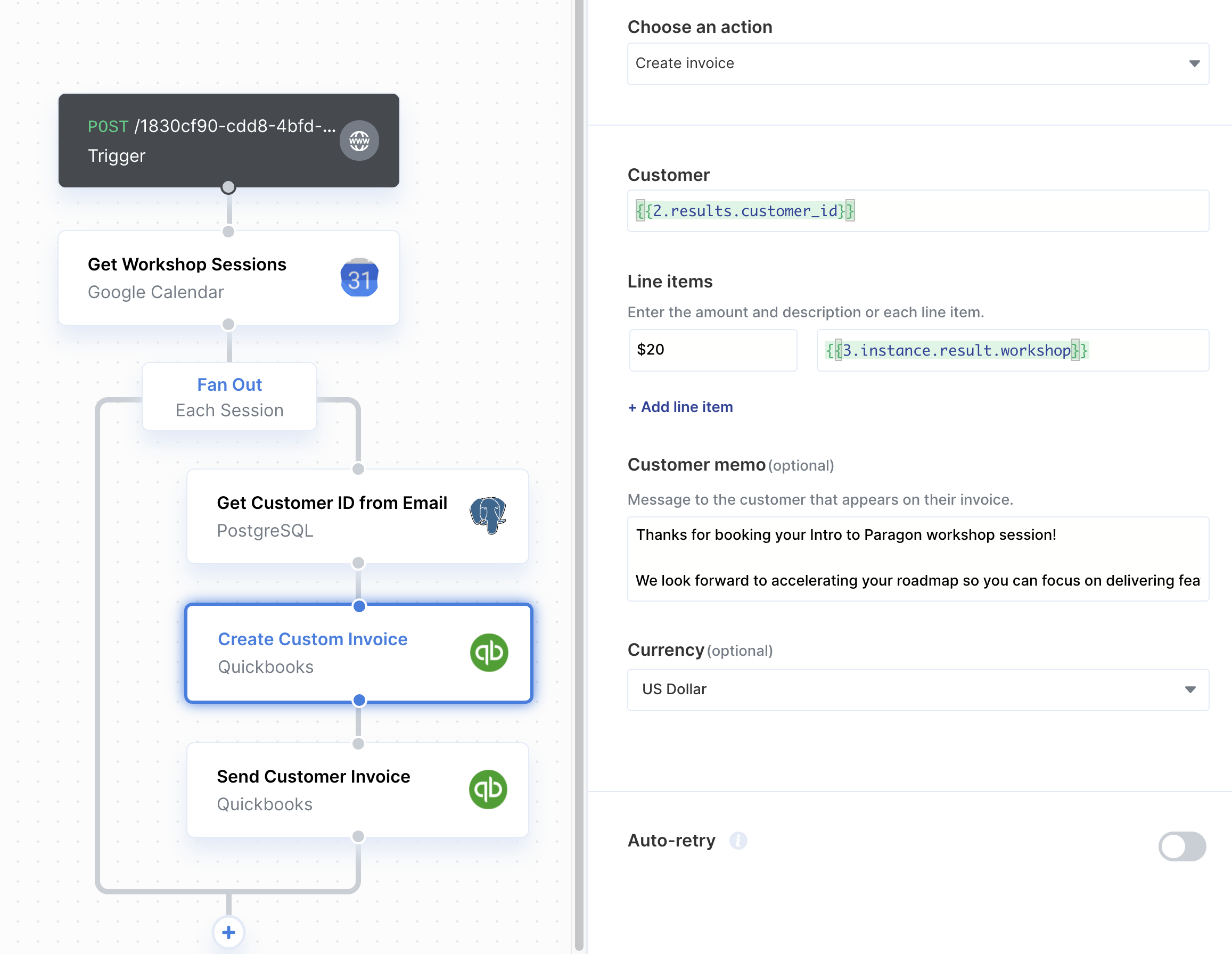Click the blue connector dot below Create Custom Invoice

359,700
